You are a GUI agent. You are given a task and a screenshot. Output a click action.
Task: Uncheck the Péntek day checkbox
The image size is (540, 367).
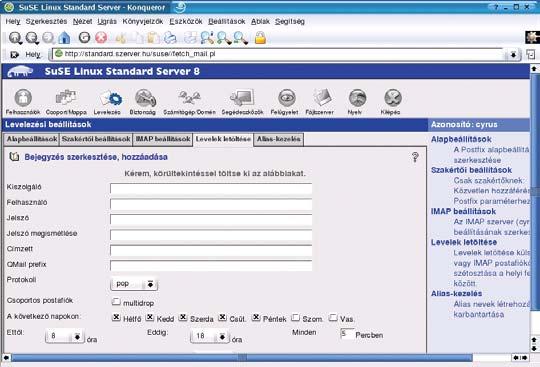256,317
